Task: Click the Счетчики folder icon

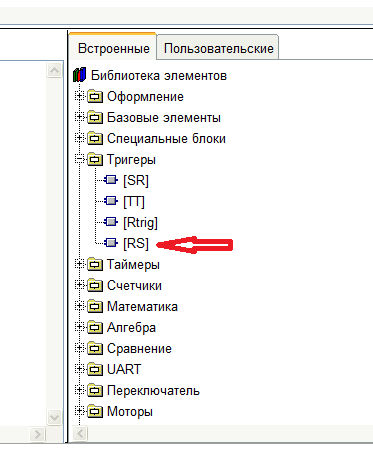Action: point(95,285)
